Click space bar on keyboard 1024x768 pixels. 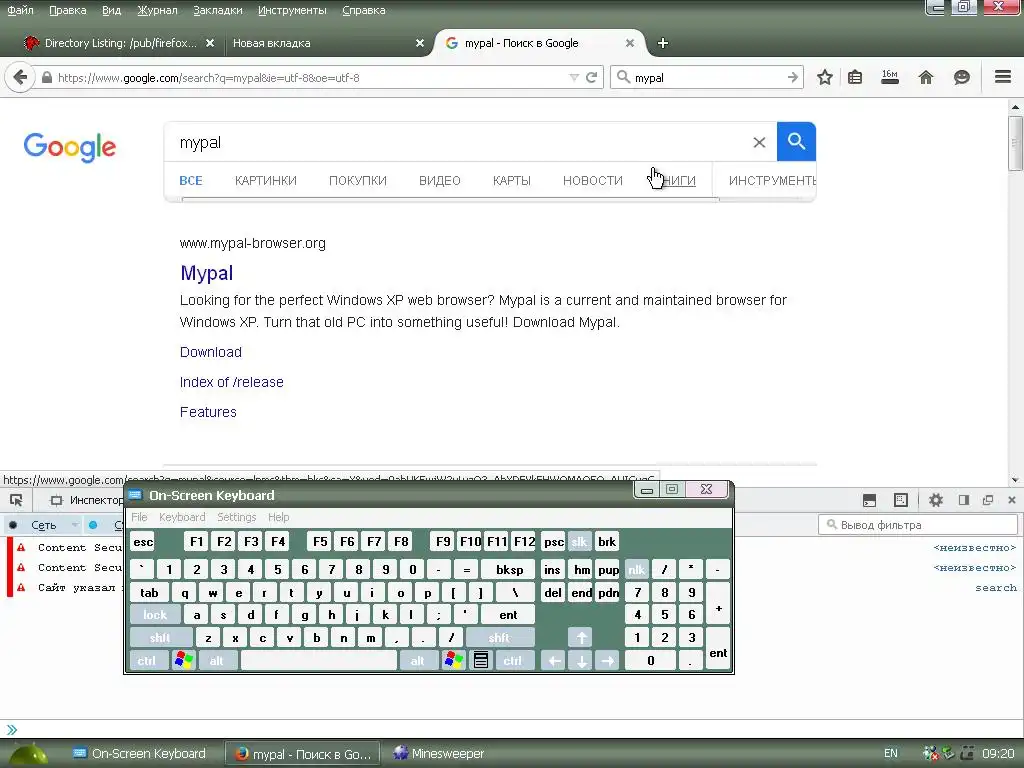pyautogui.click(x=319, y=660)
